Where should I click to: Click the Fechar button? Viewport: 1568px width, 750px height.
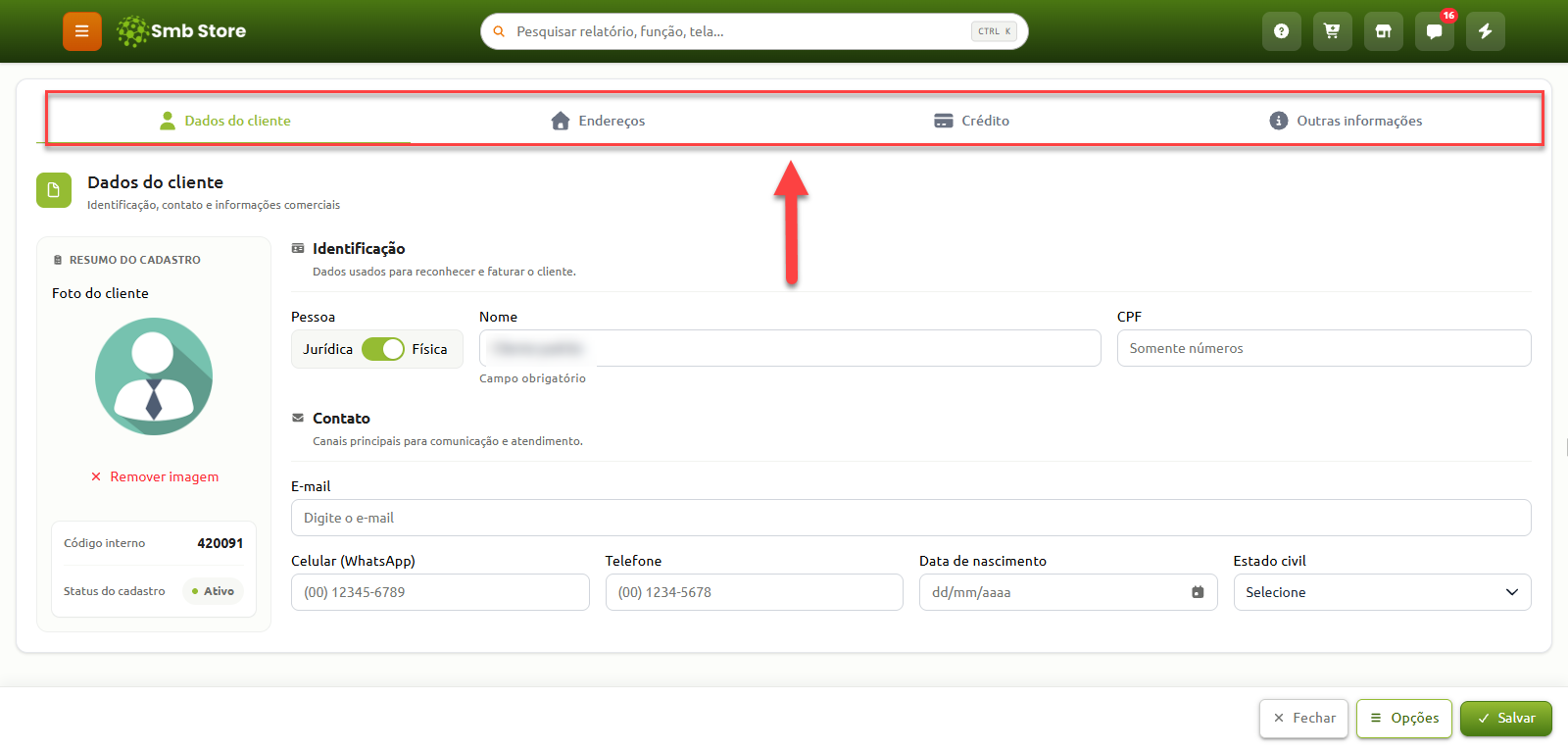pos(1304,719)
